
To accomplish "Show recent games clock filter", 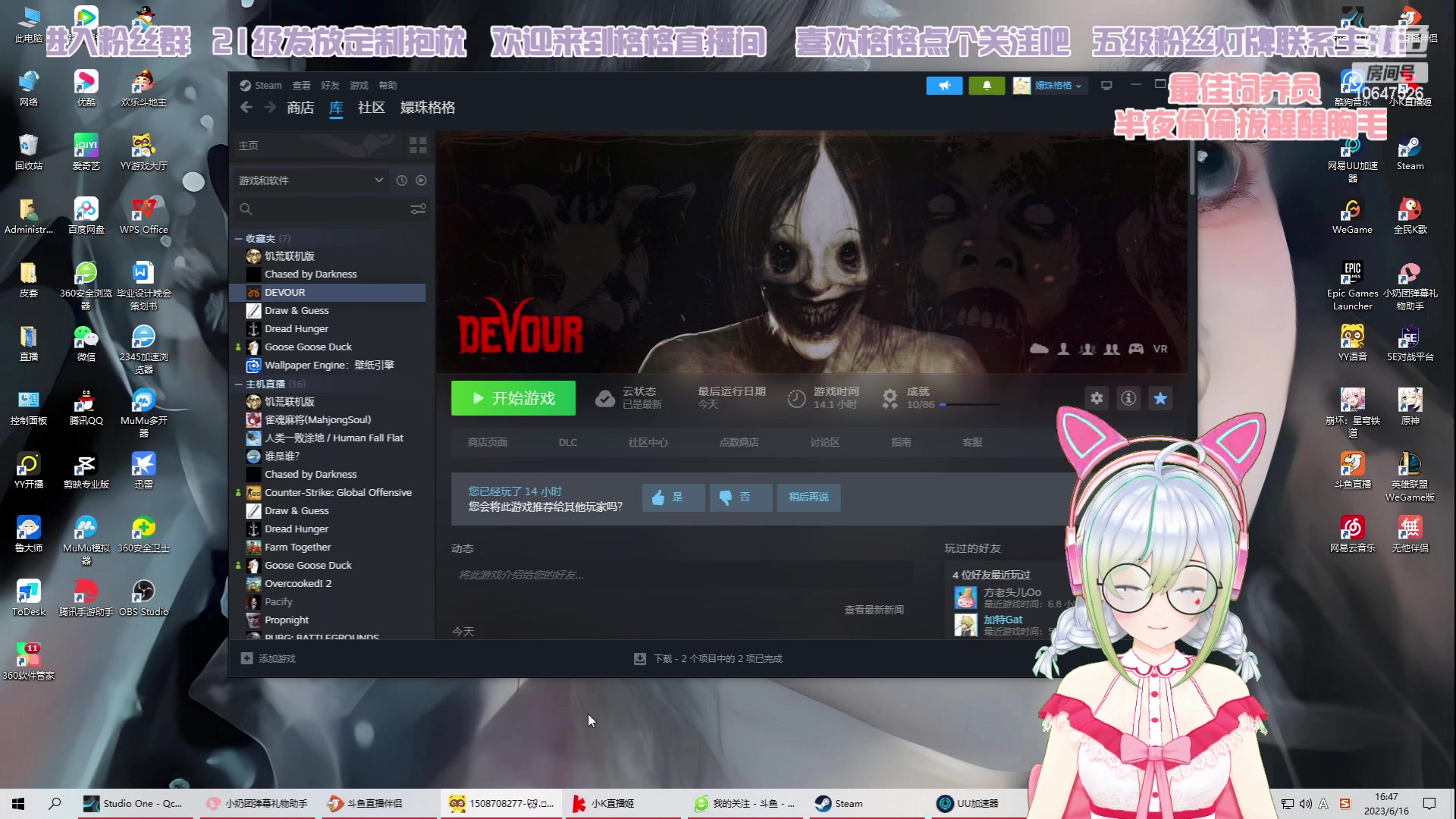I will pos(402,180).
